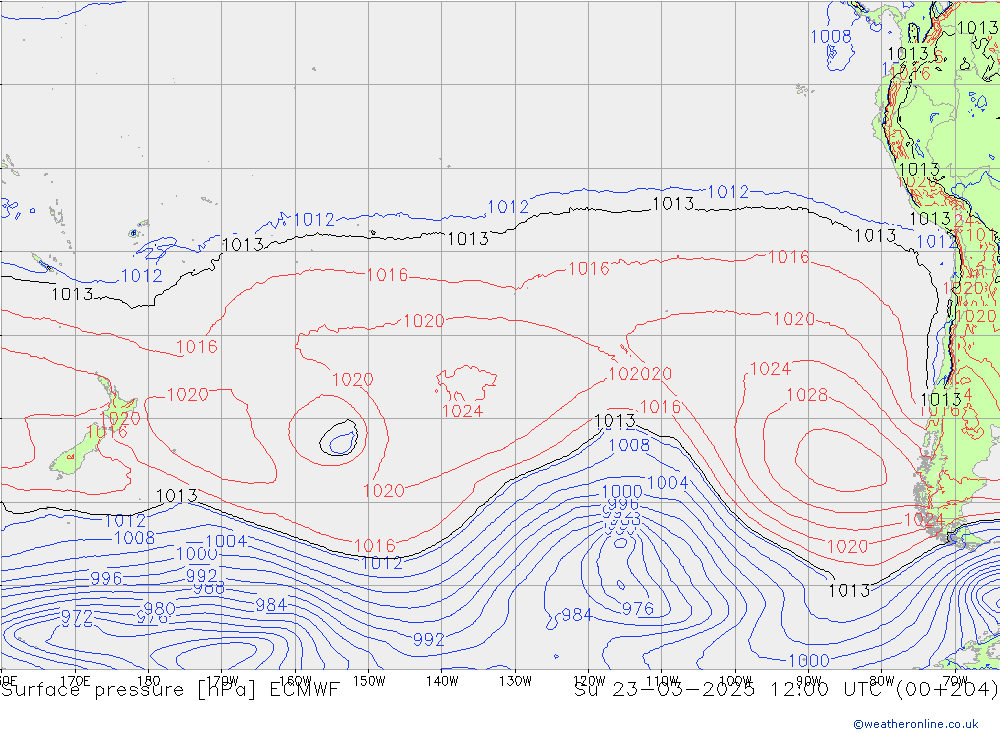Click the "Surface pressure [hPa] ECMWF" title

(170, 690)
